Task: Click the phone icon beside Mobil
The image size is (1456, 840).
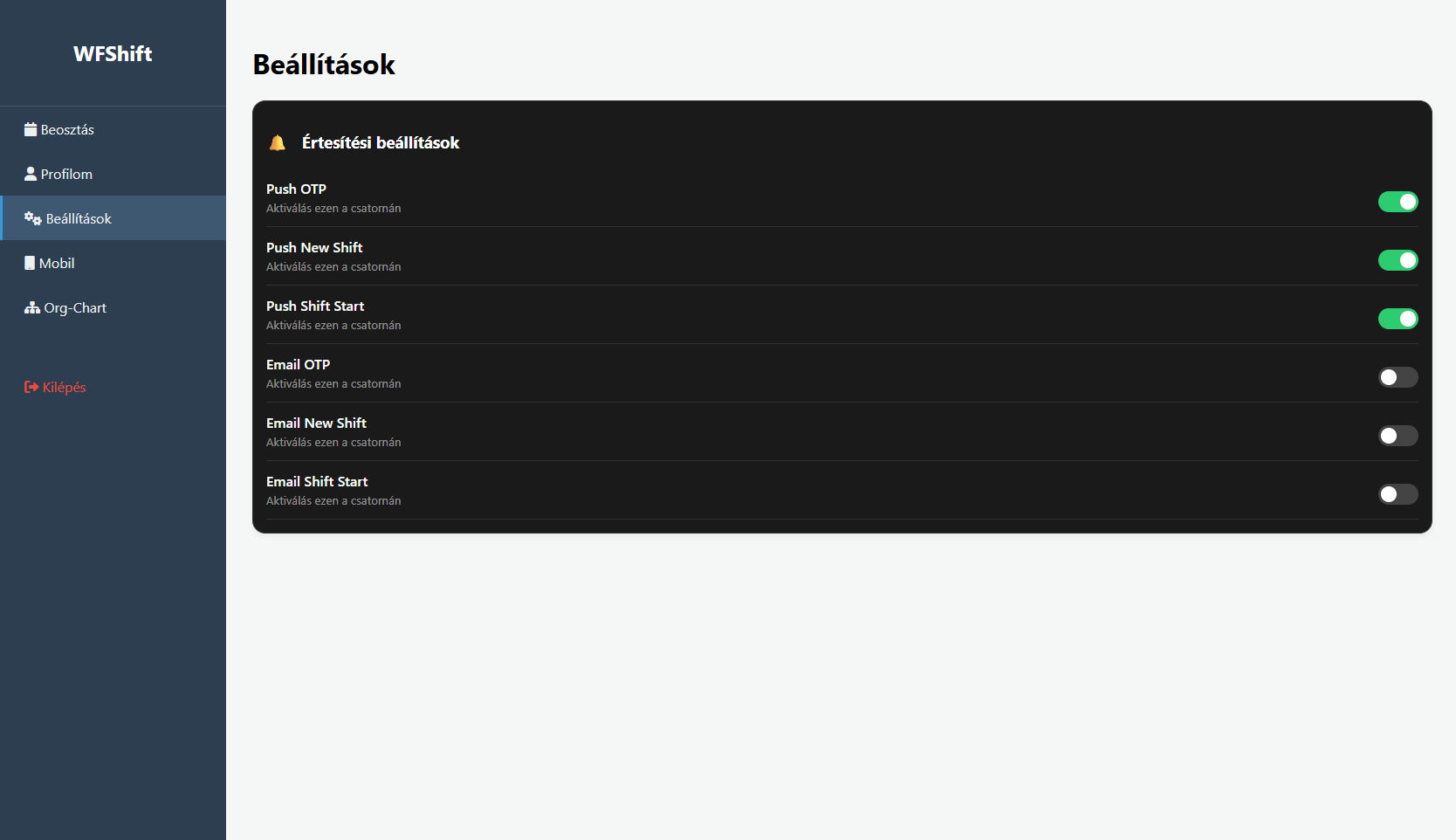Action: pyautogui.click(x=30, y=263)
